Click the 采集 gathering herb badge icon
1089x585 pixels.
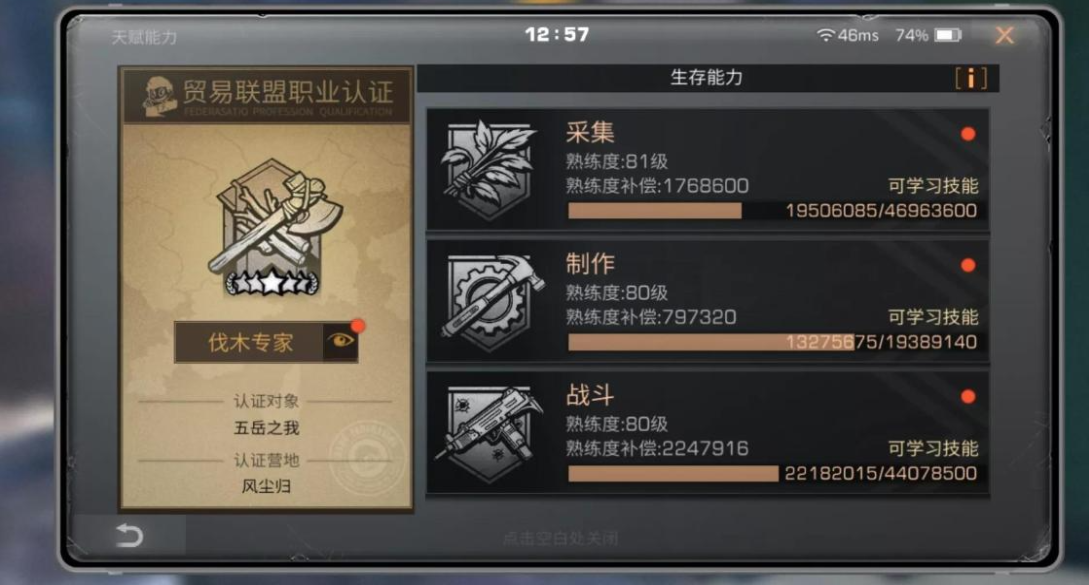[x=489, y=170]
